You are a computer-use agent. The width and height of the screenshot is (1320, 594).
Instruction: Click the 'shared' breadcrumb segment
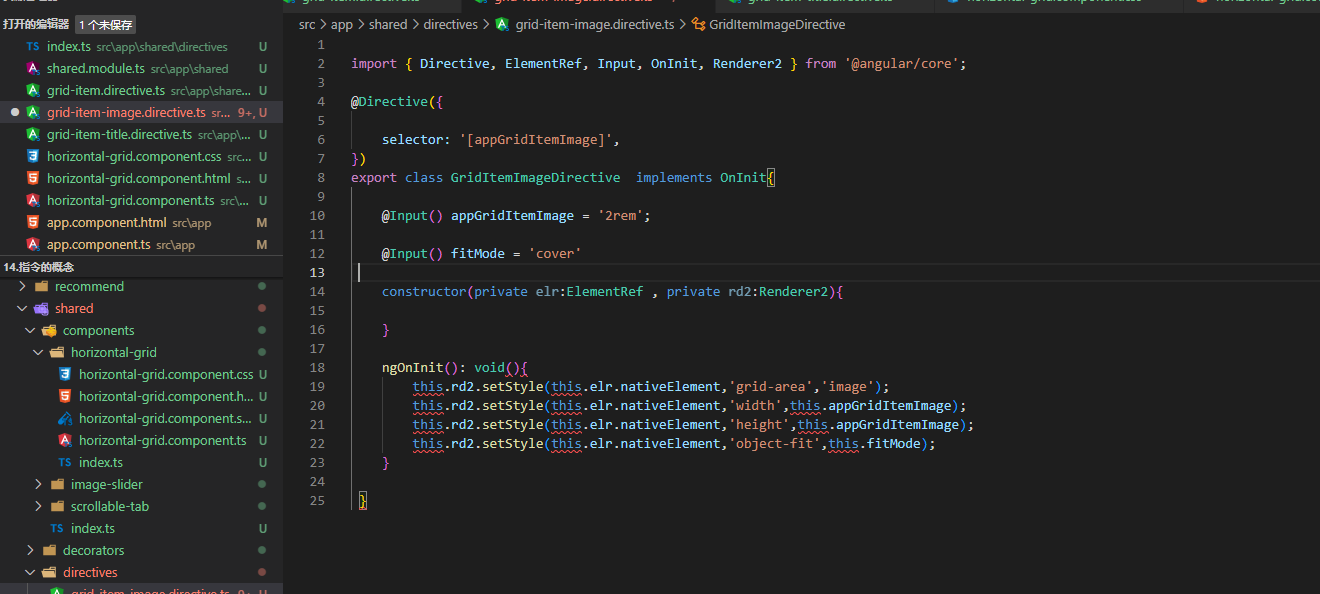pos(388,25)
